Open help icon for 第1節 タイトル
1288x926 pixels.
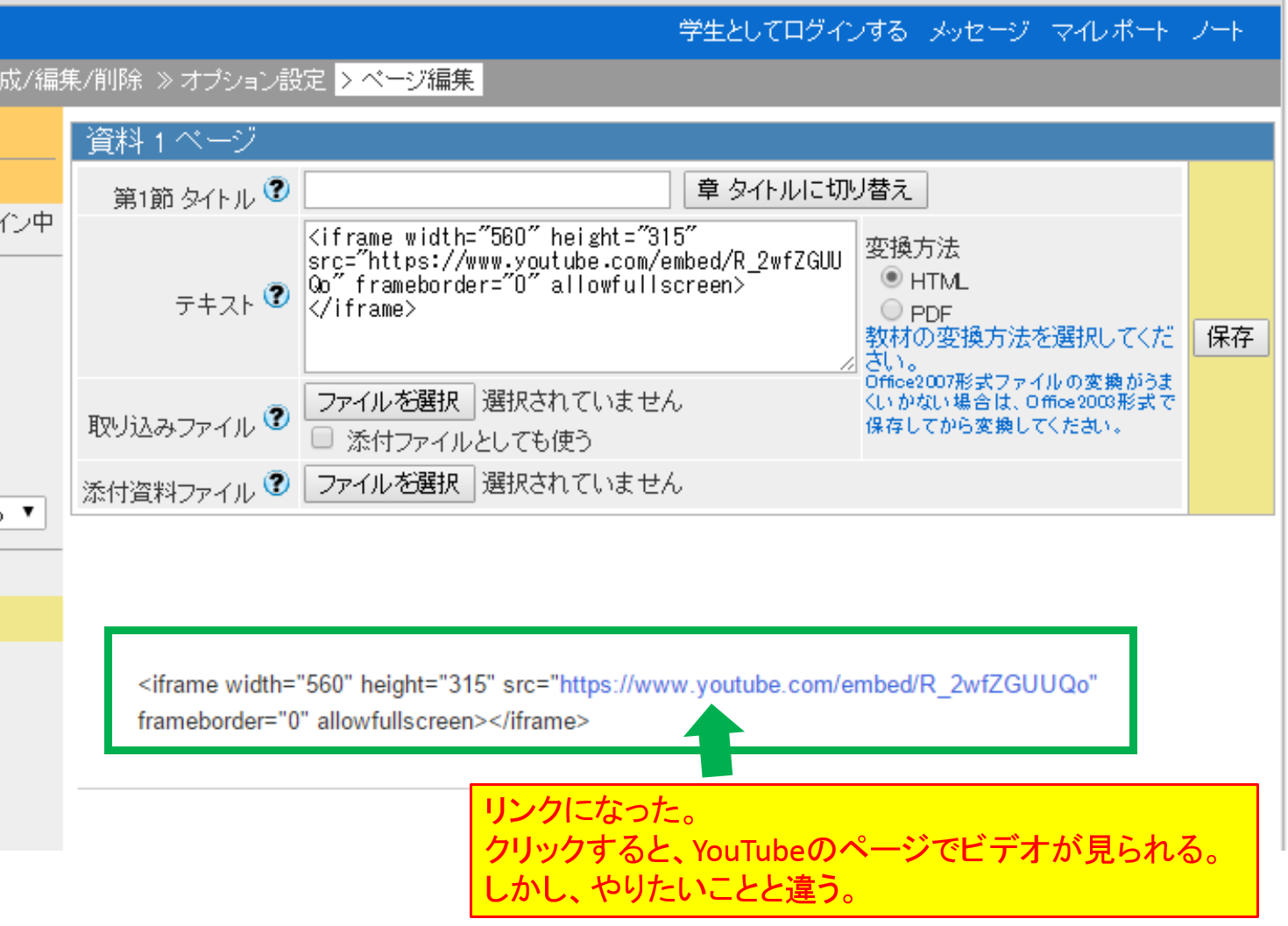point(277,189)
